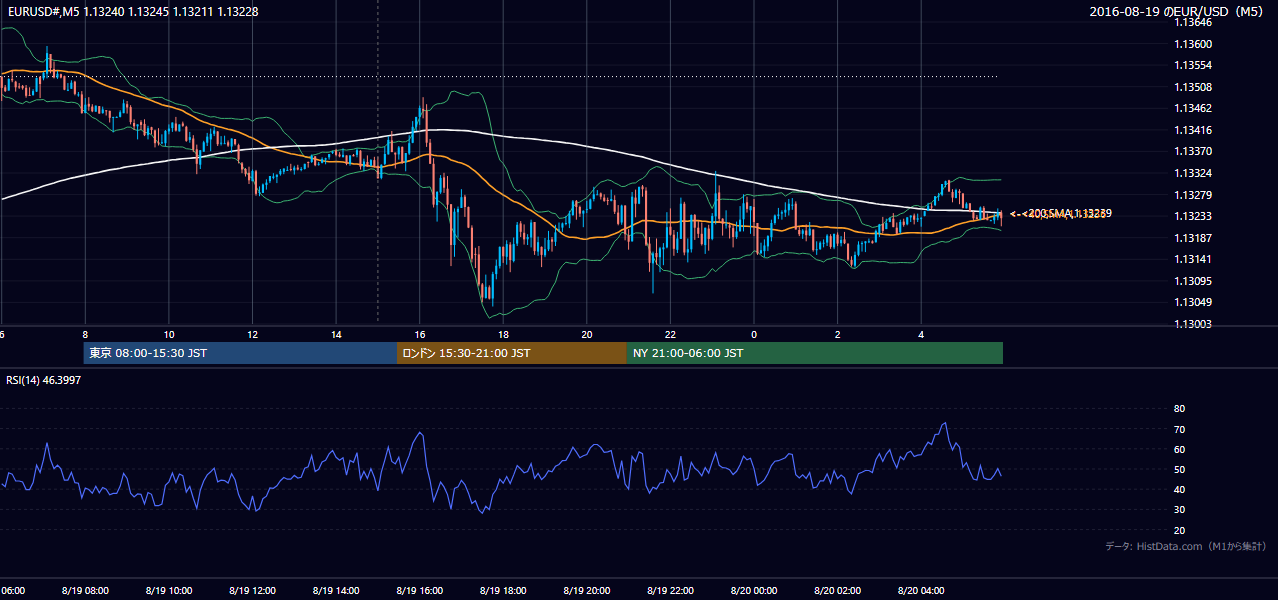Click RSI scale value 70

click(1179, 429)
